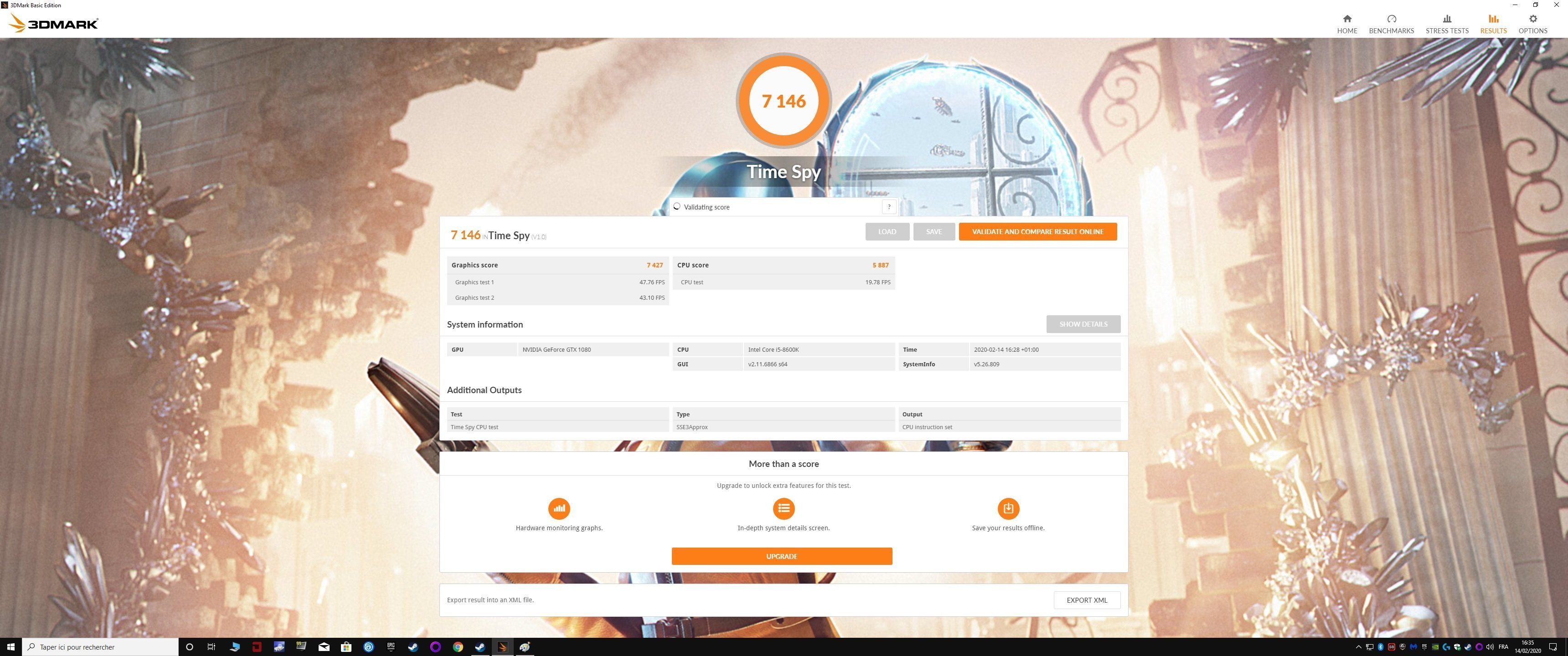Open Task View on the taskbar
Screen dimensions: 1568x656
tap(211, 647)
